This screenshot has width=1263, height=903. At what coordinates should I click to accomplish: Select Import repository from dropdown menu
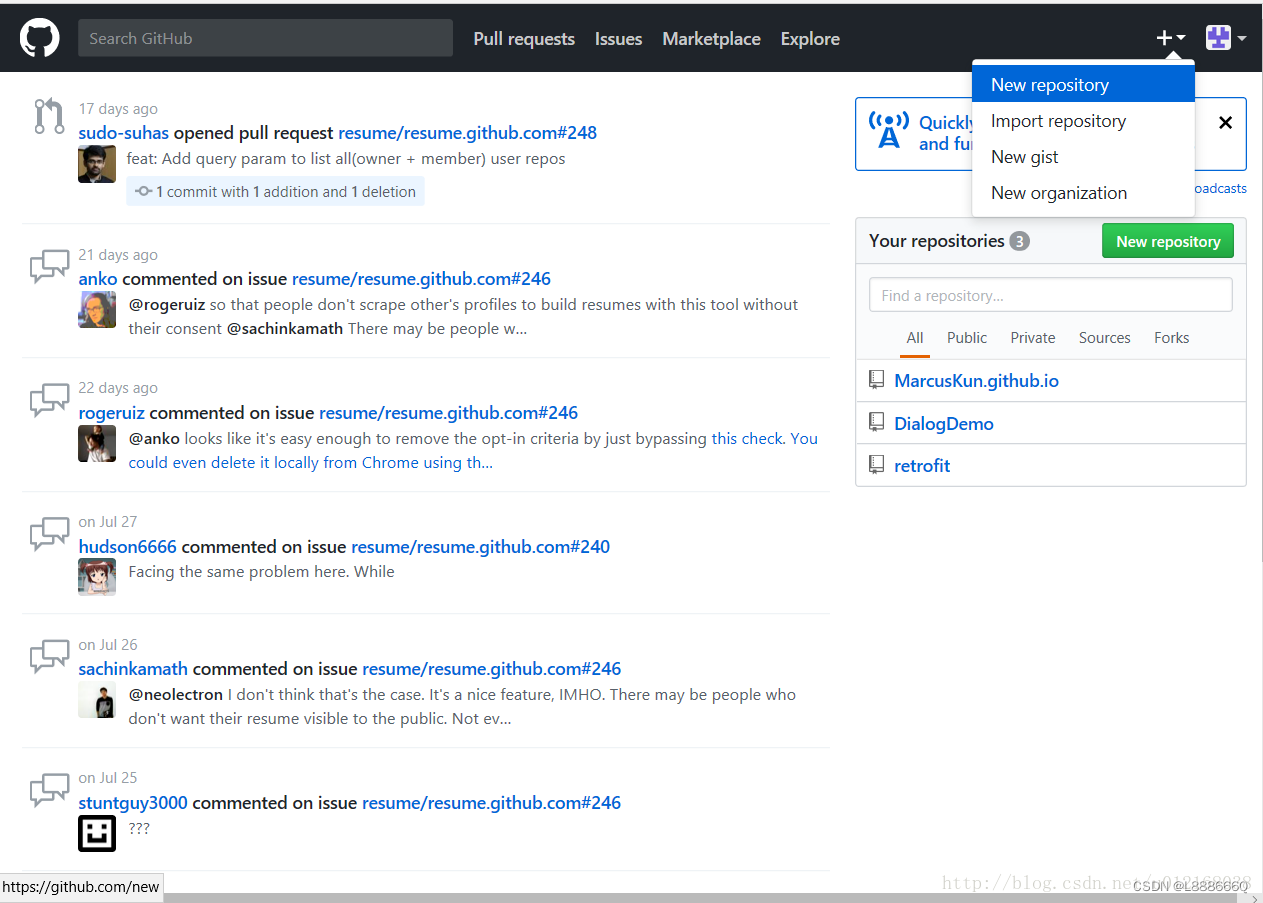(1083, 121)
